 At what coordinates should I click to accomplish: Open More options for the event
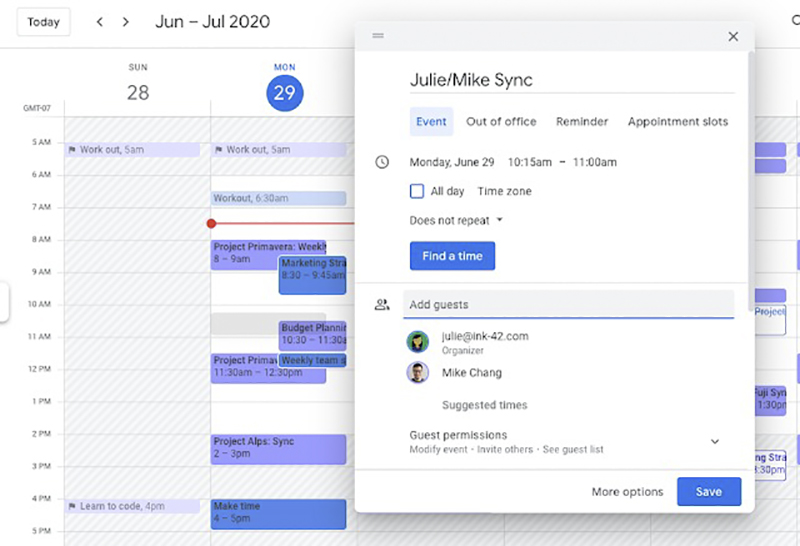coord(627,491)
